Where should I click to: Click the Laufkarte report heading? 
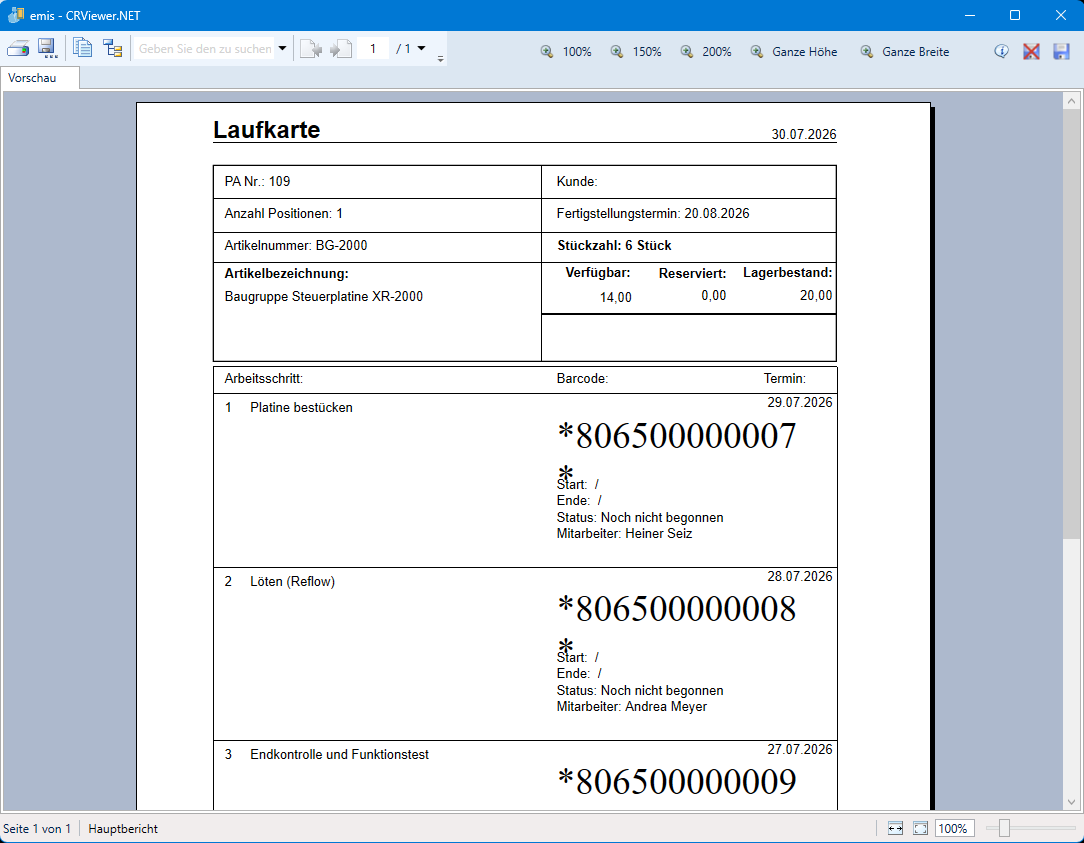point(266,130)
